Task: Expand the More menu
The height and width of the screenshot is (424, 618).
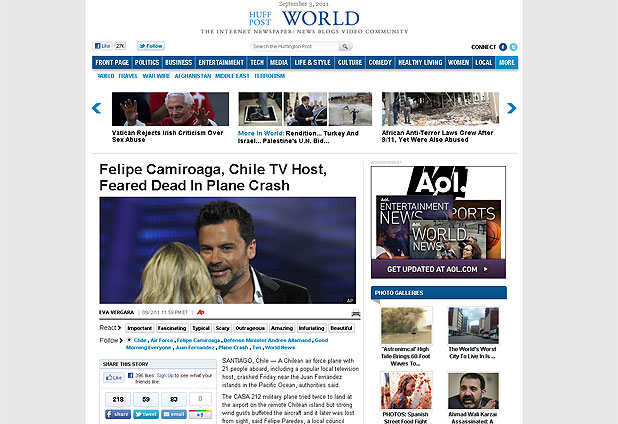Action: pyautogui.click(x=507, y=63)
